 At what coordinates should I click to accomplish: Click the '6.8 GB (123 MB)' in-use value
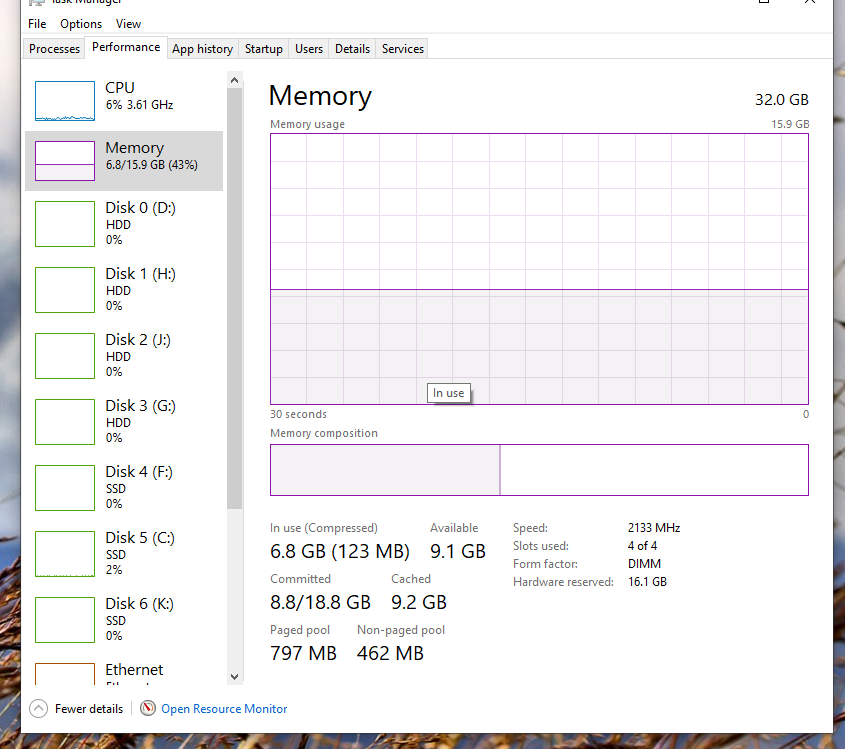[340, 551]
